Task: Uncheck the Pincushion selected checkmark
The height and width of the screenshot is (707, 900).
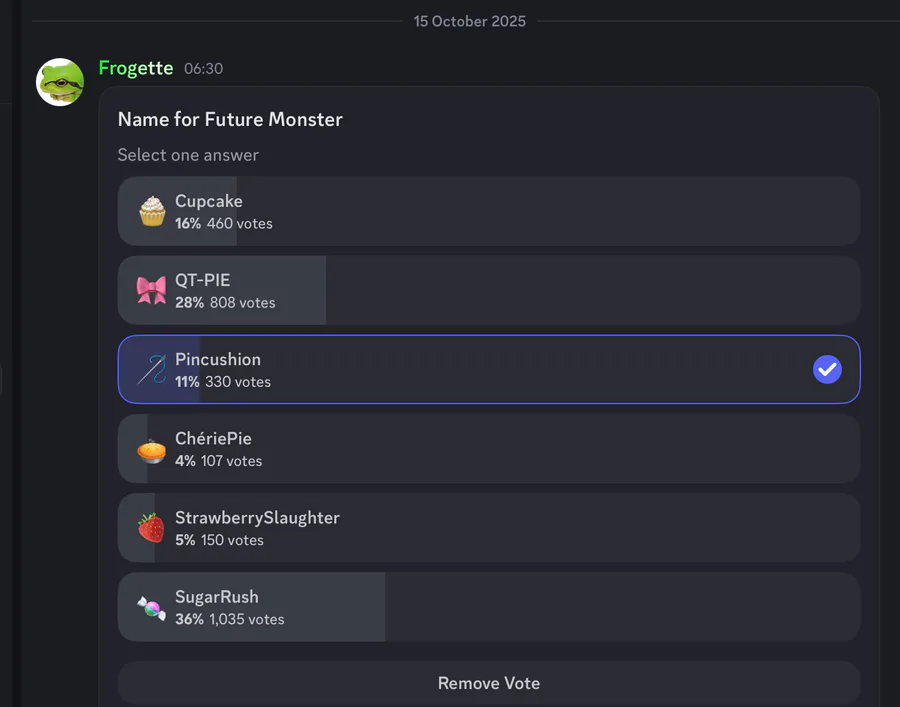Action: click(827, 370)
